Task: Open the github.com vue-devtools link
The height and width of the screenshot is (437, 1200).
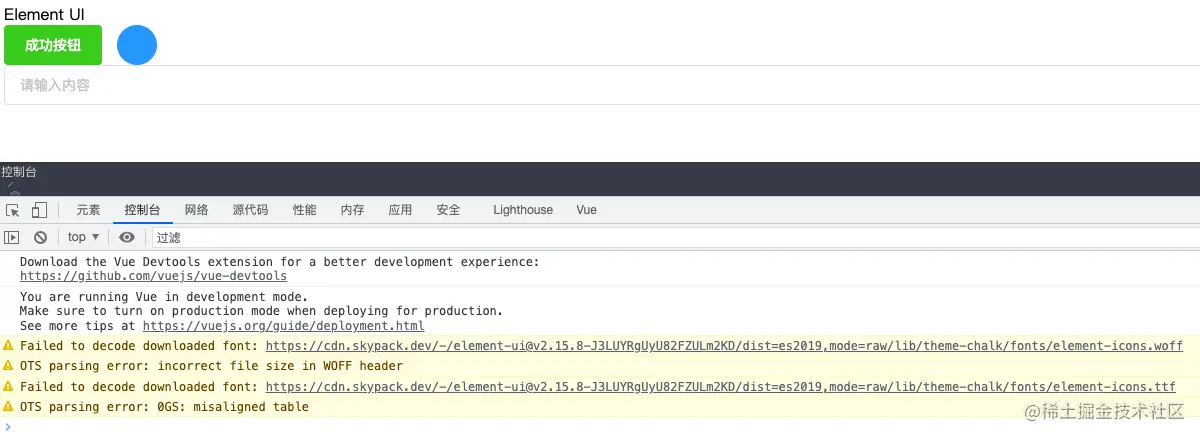Action: point(153,276)
